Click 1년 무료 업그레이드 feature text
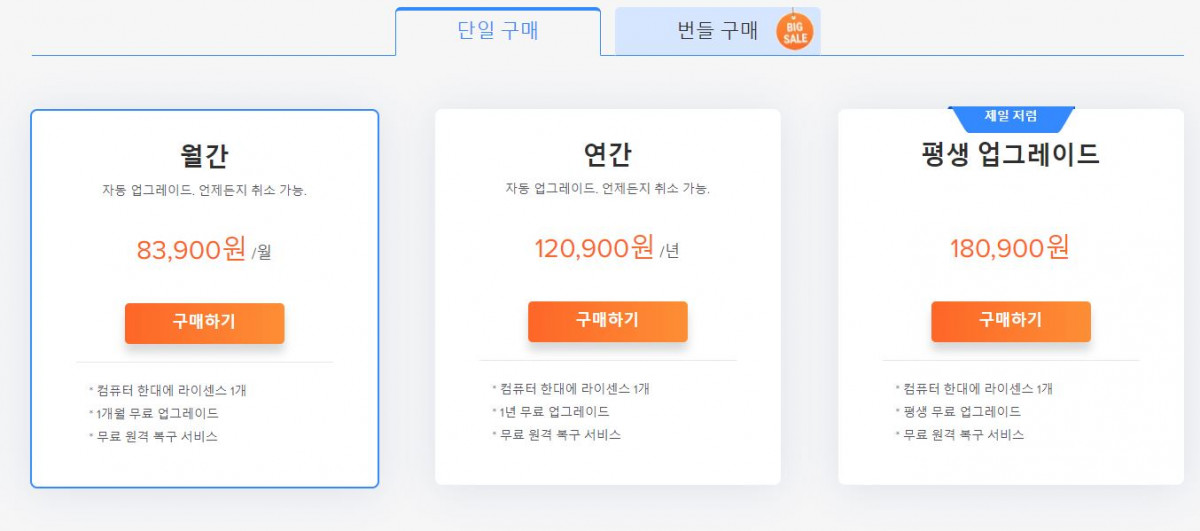Viewport: 1200px width, 531px height. click(554, 412)
